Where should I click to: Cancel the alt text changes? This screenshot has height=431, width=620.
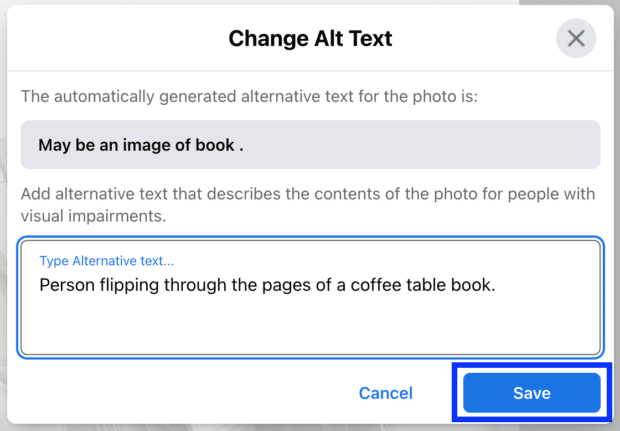pos(386,393)
